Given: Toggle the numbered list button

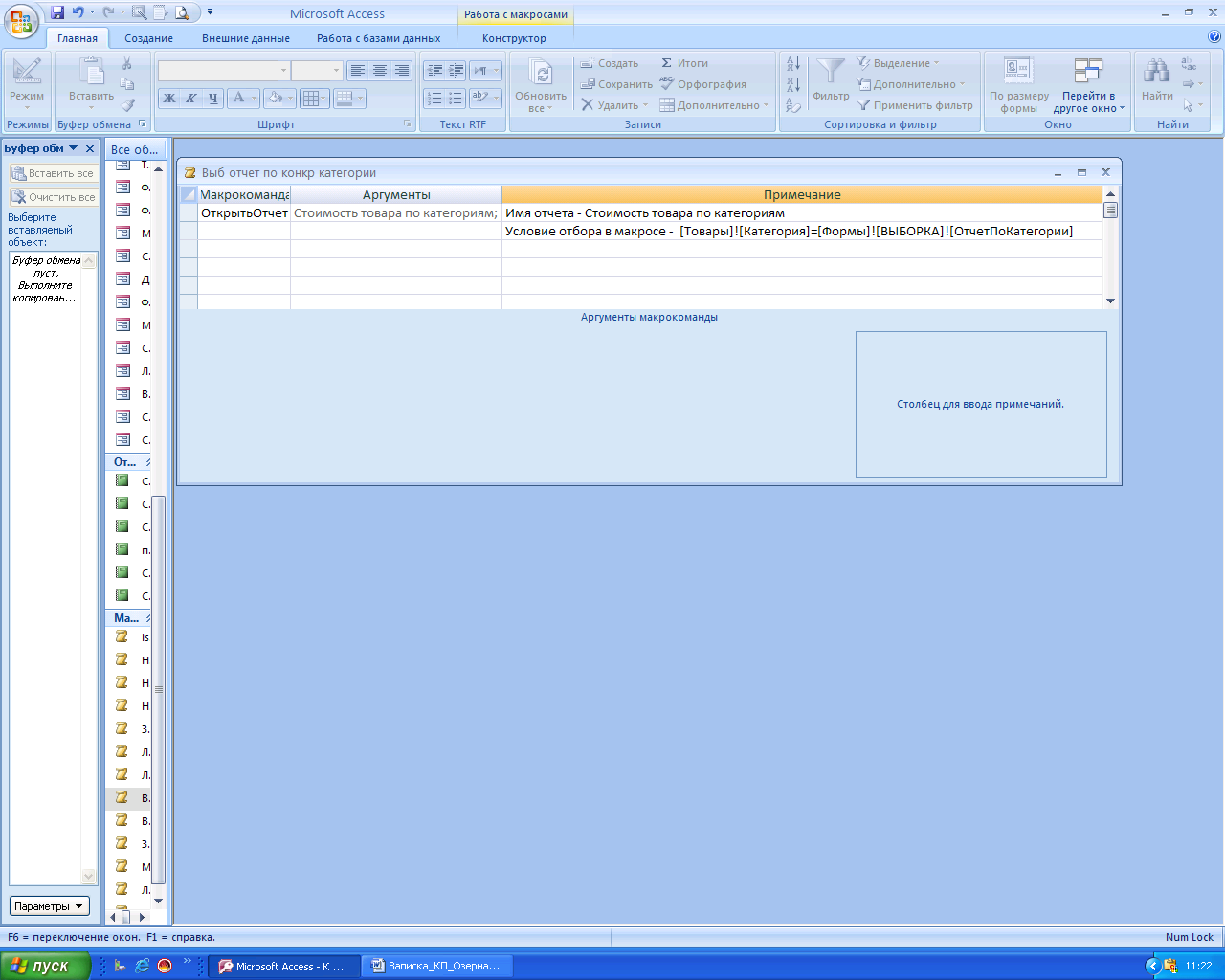Looking at the screenshot, I should pyautogui.click(x=434, y=98).
